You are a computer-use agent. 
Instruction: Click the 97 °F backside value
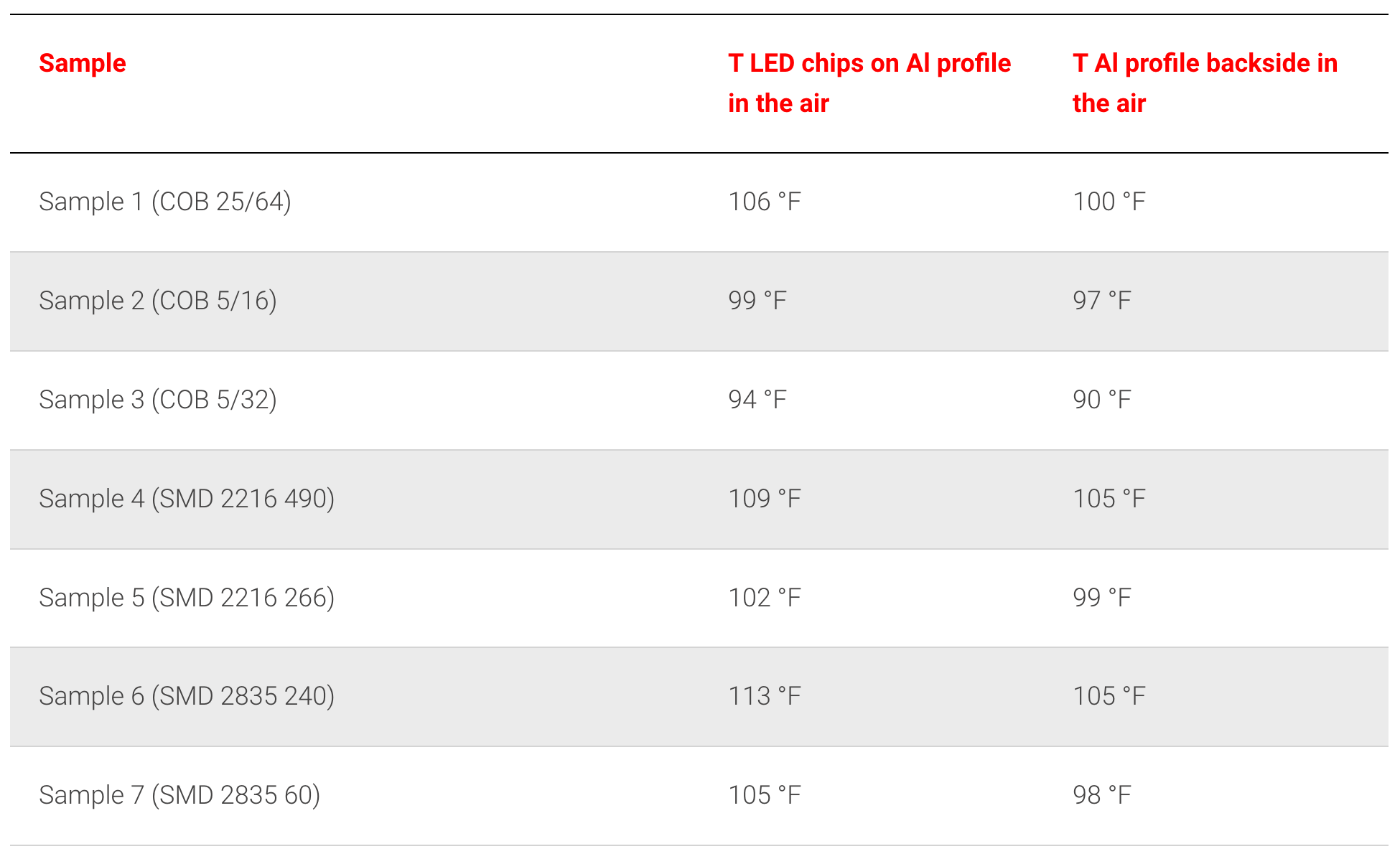coord(1102,301)
